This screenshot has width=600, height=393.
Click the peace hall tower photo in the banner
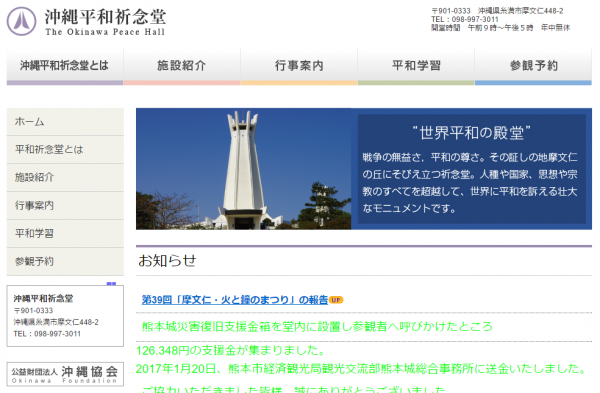point(243,169)
